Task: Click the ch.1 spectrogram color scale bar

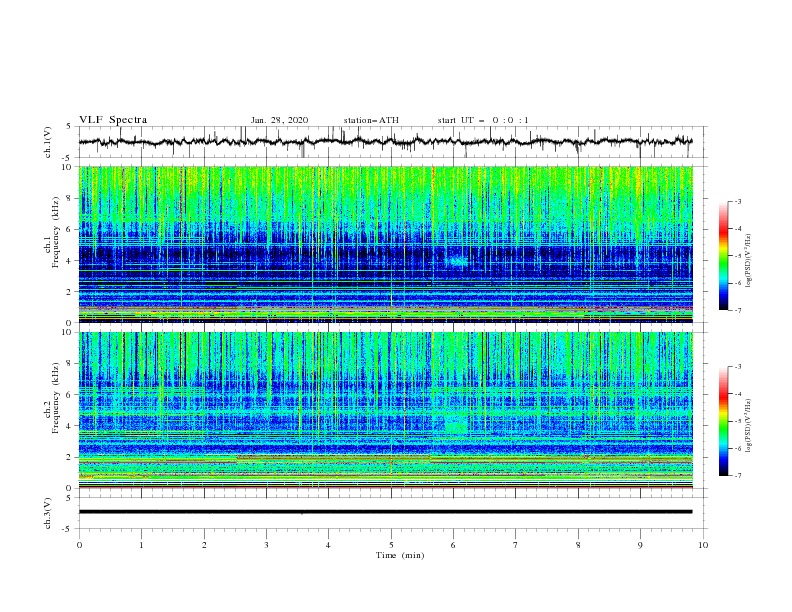Action: coord(723,256)
